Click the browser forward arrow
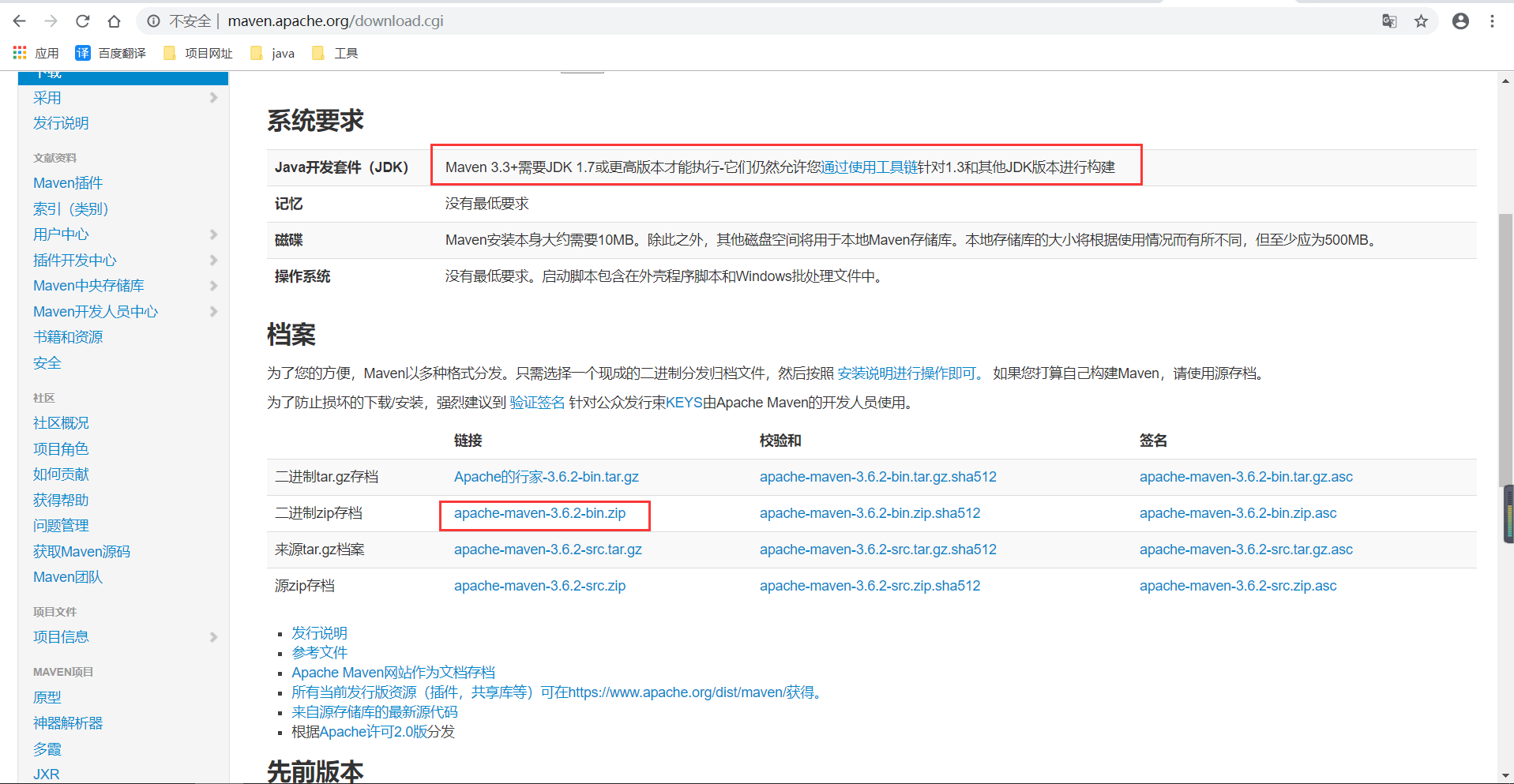Screen dimensions: 1514x784 pyautogui.click(x=51, y=21)
